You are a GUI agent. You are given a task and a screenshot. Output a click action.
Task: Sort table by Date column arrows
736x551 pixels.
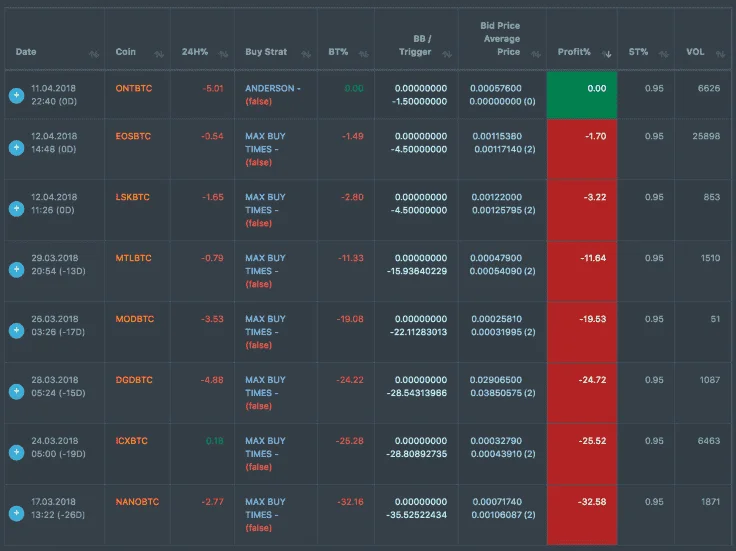pos(94,54)
